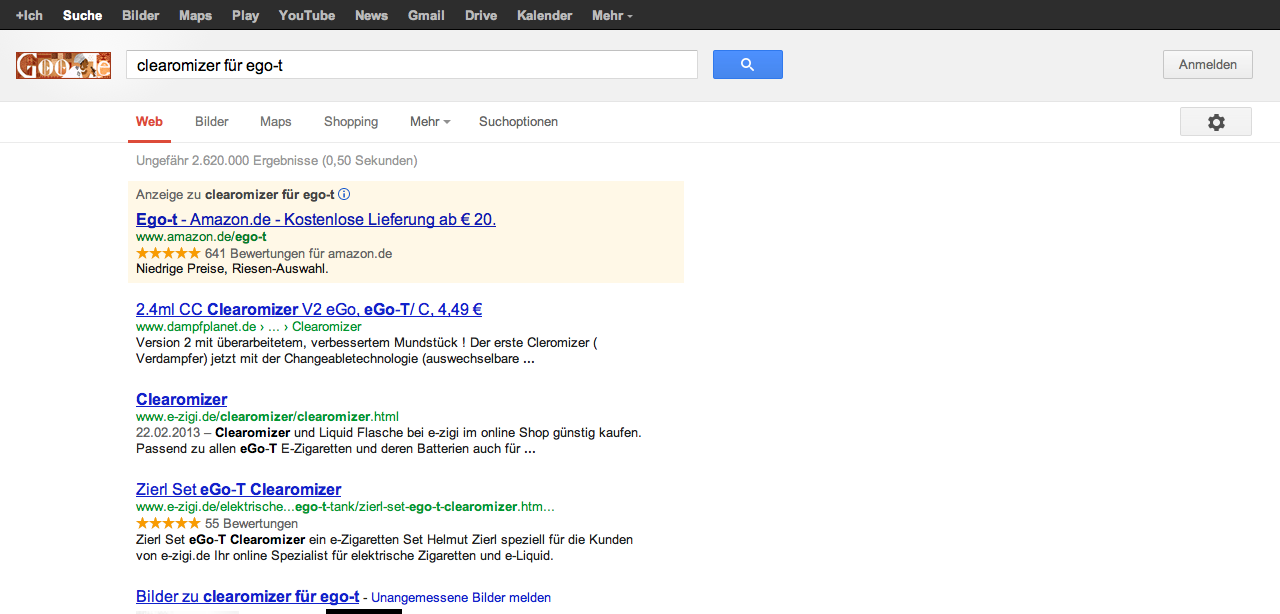The height and width of the screenshot is (614, 1280).
Task: Open Gmail from the top navigation bar
Action: coord(426,15)
